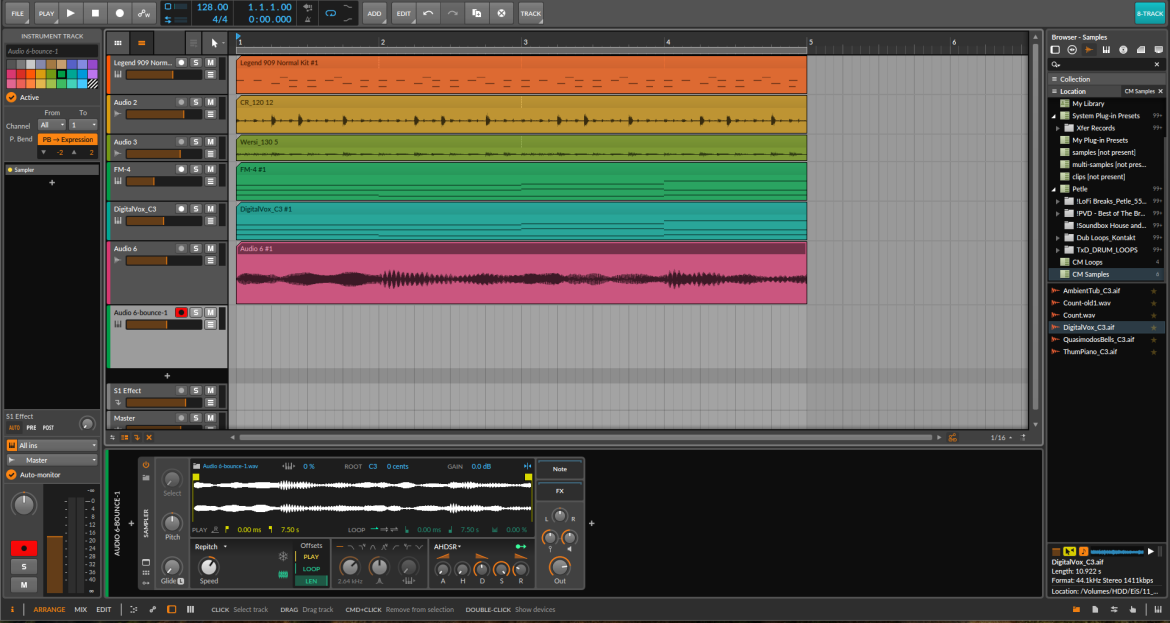Click the tempo value 128.00

click(x=212, y=7)
